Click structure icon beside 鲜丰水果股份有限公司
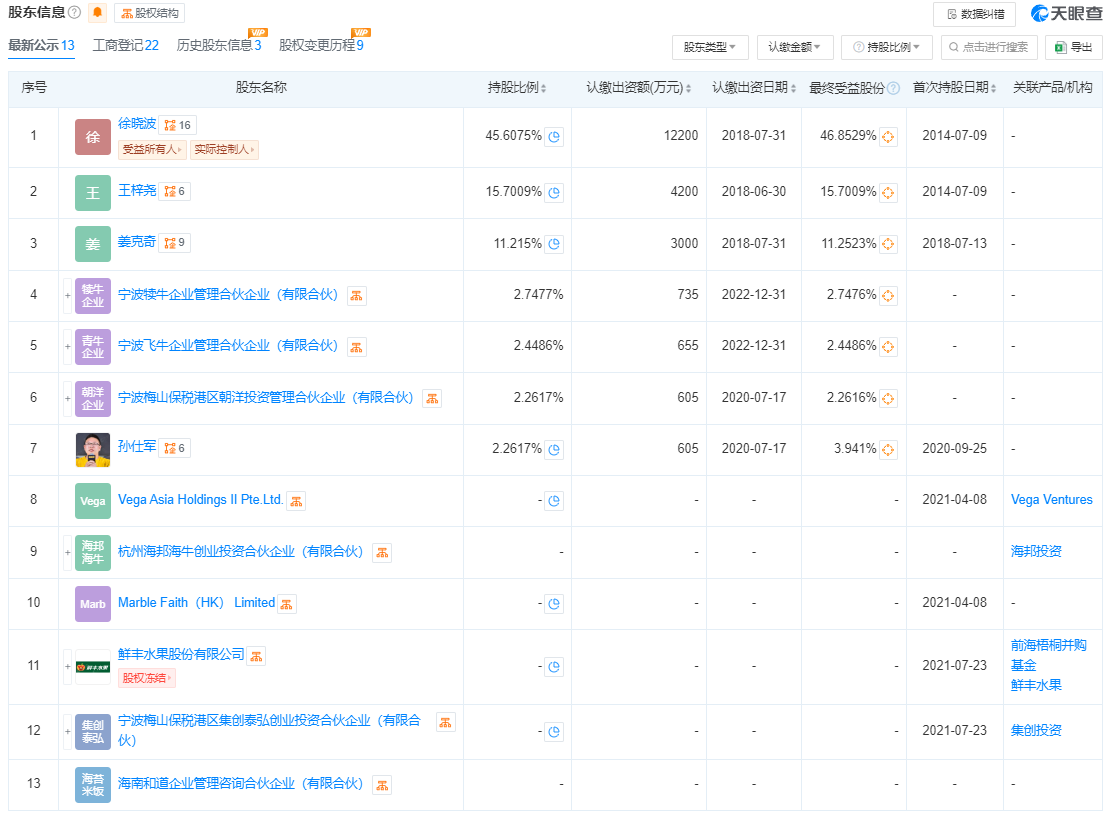This screenshot has height=814, width=1110. pos(257,656)
